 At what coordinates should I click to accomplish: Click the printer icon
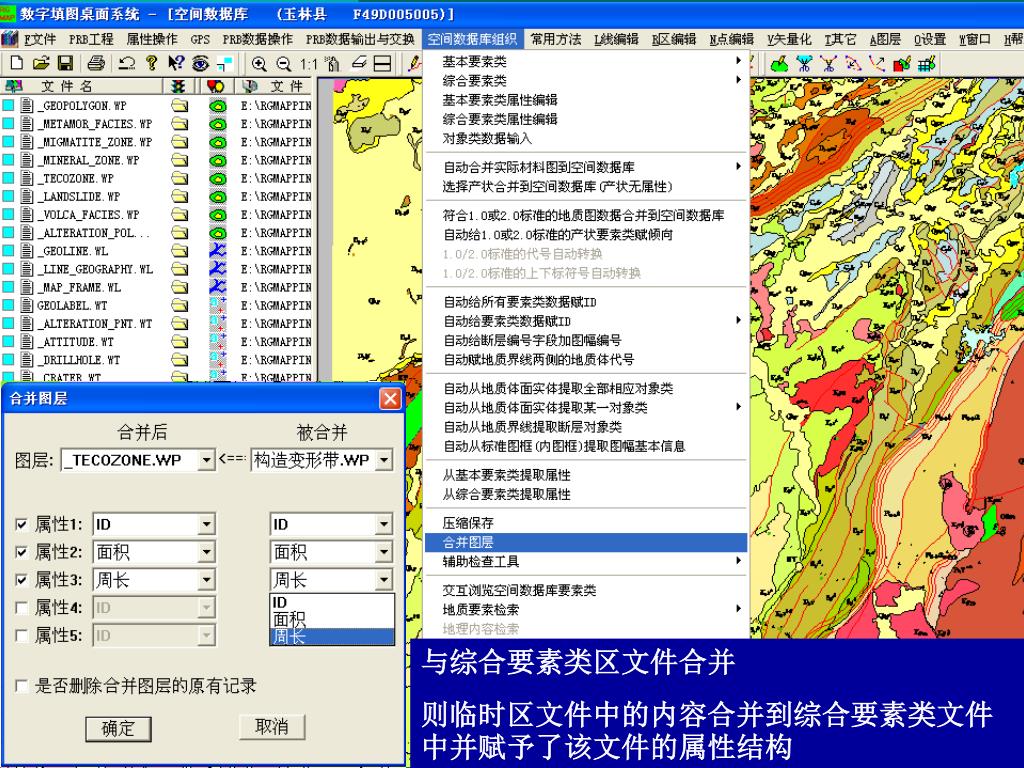pyautogui.click(x=96, y=63)
